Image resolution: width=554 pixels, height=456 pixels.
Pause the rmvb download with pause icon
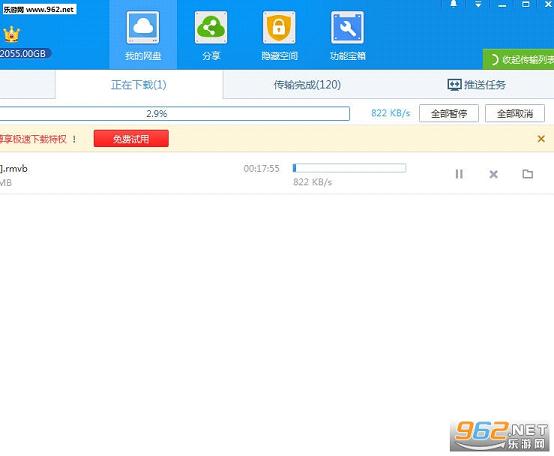tap(459, 174)
